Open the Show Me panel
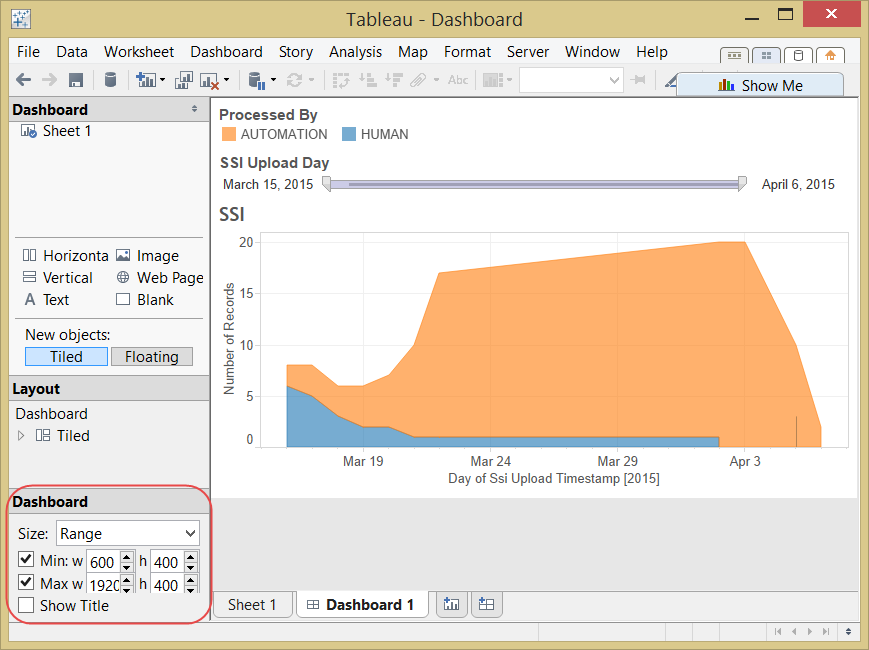 coord(760,85)
